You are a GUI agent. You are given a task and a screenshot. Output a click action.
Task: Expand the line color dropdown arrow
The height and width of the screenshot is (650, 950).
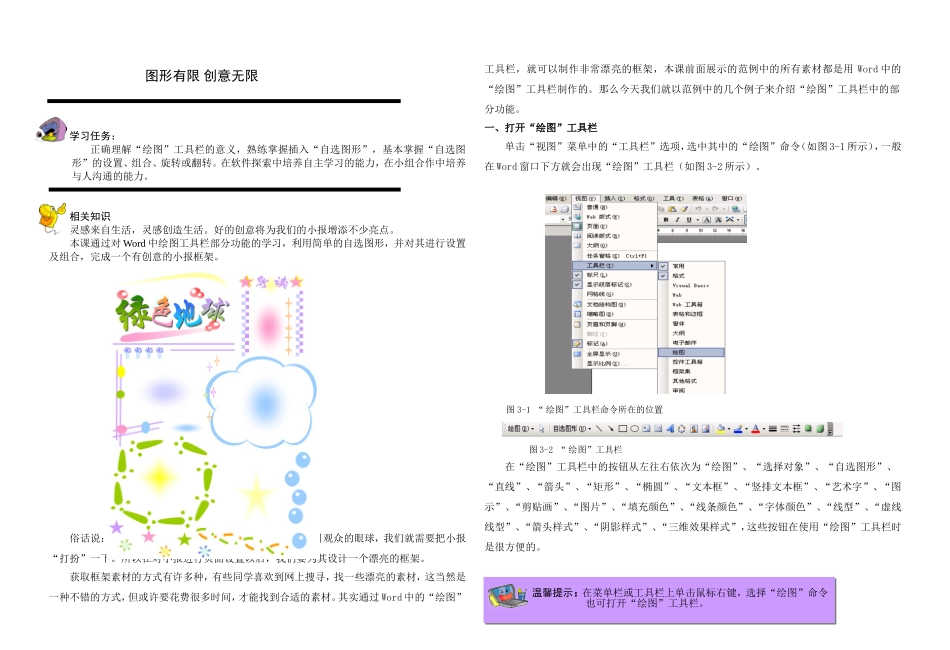click(x=746, y=429)
